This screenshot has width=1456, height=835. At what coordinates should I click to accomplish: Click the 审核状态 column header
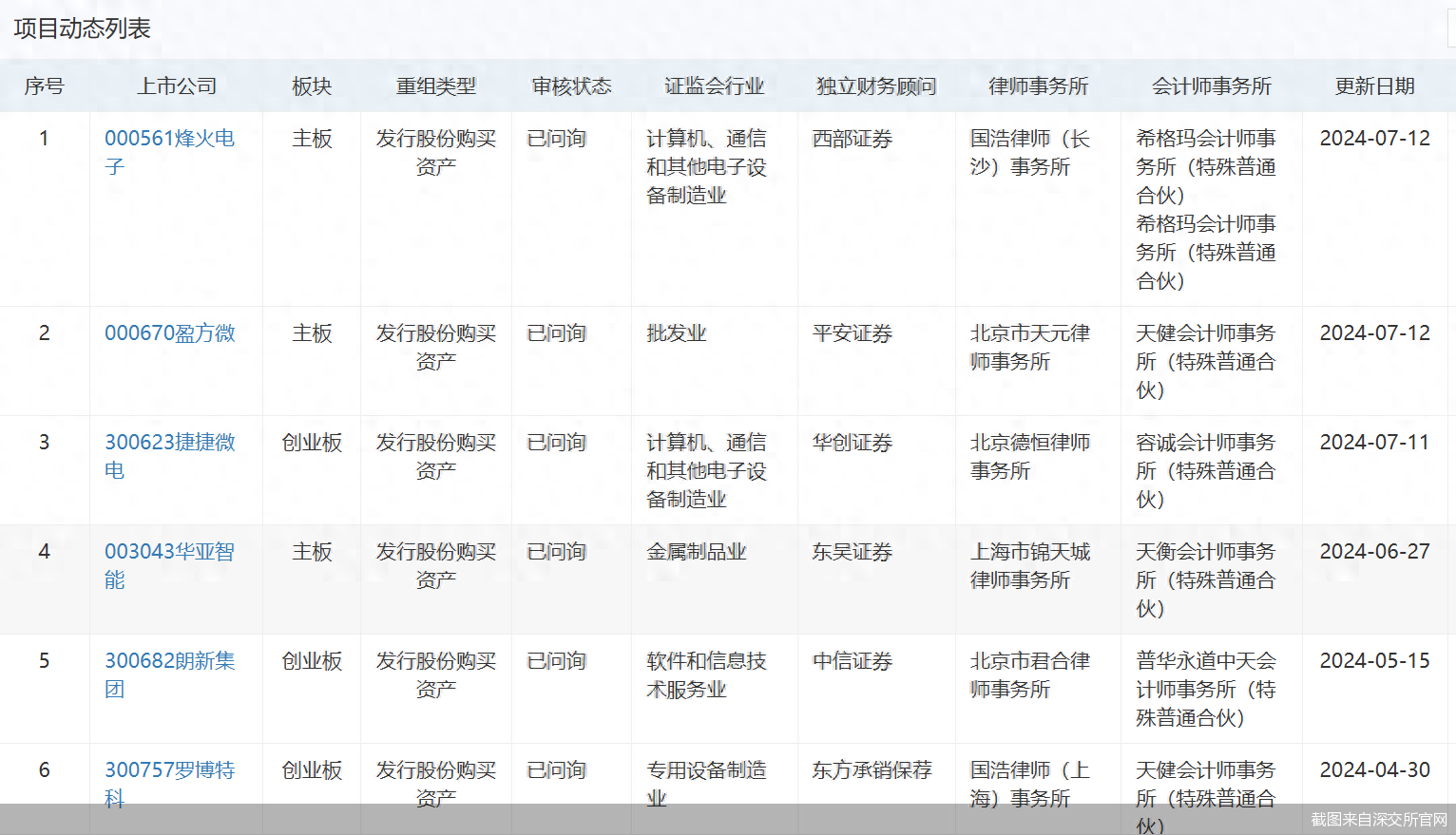point(571,86)
